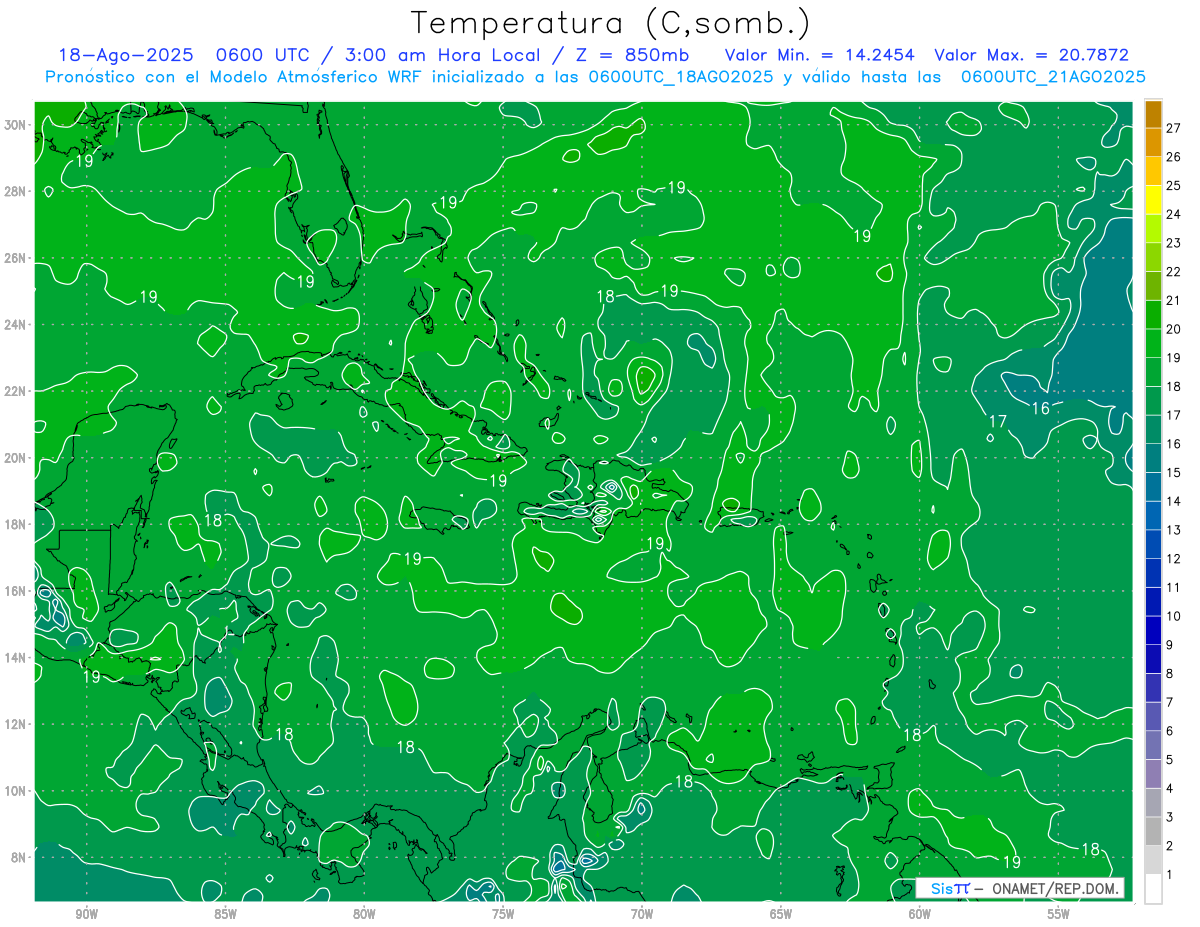Click the "22N" latitude axis label

tap(17, 391)
